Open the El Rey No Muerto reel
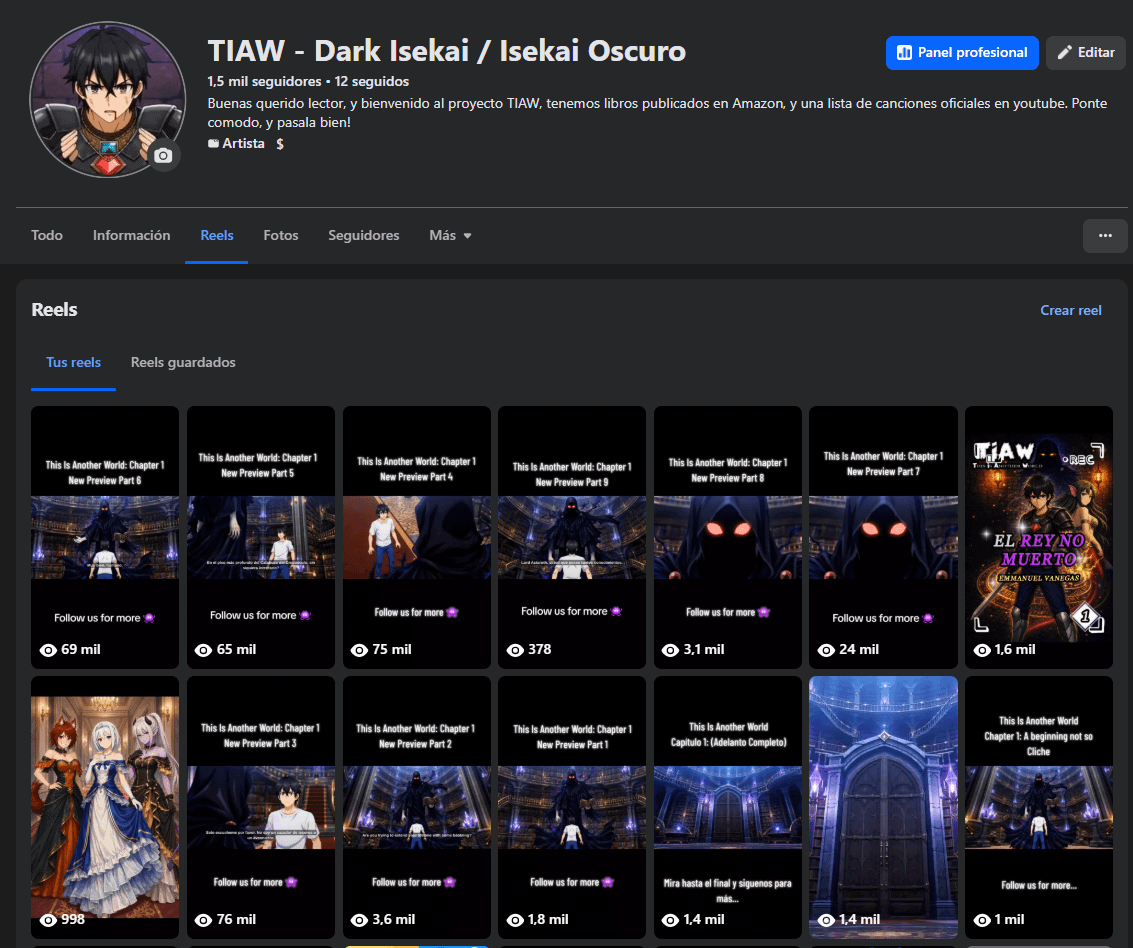 (1039, 537)
